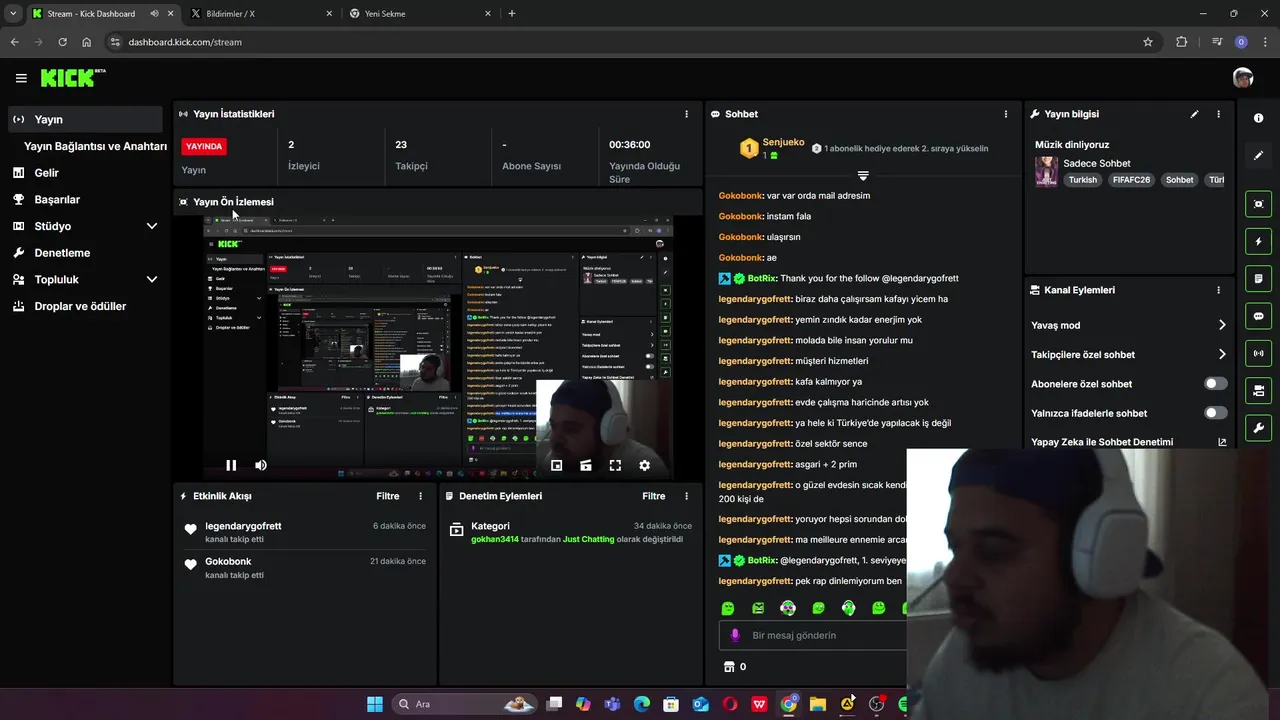Open Denetim Eylemleri Filtre dropdown
Image resolution: width=1280 pixels, height=720 pixels.
[654, 496]
